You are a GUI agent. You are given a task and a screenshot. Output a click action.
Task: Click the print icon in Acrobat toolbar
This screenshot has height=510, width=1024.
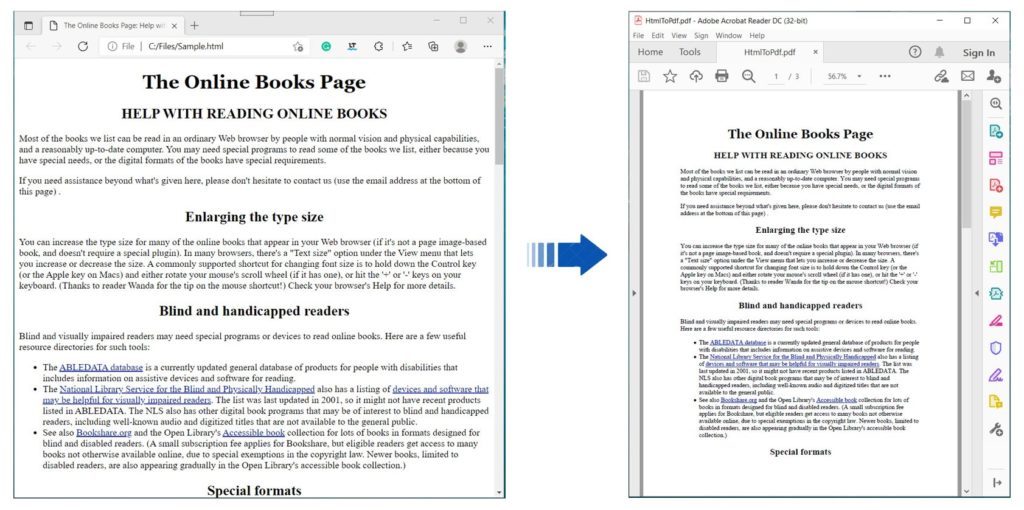(x=721, y=76)
